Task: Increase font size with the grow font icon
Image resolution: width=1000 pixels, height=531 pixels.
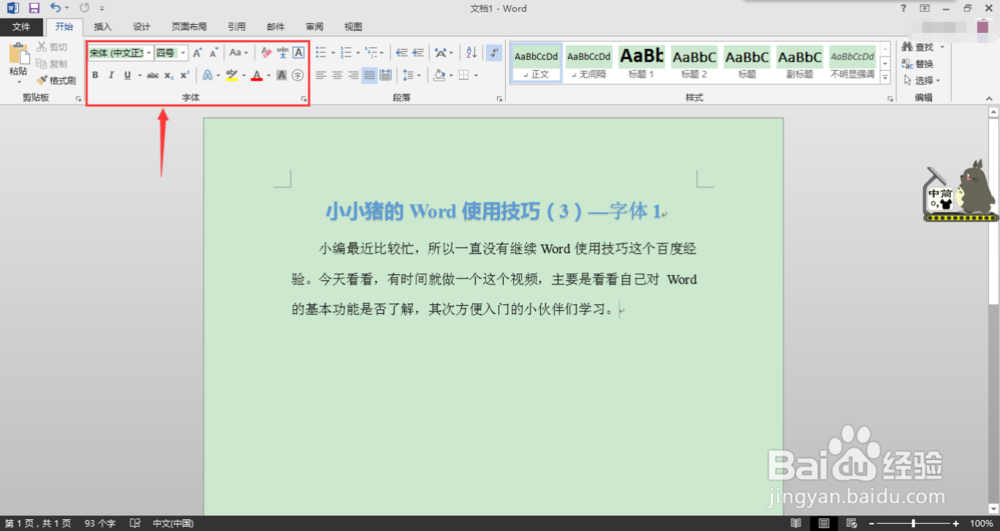Action: (198, 53)
